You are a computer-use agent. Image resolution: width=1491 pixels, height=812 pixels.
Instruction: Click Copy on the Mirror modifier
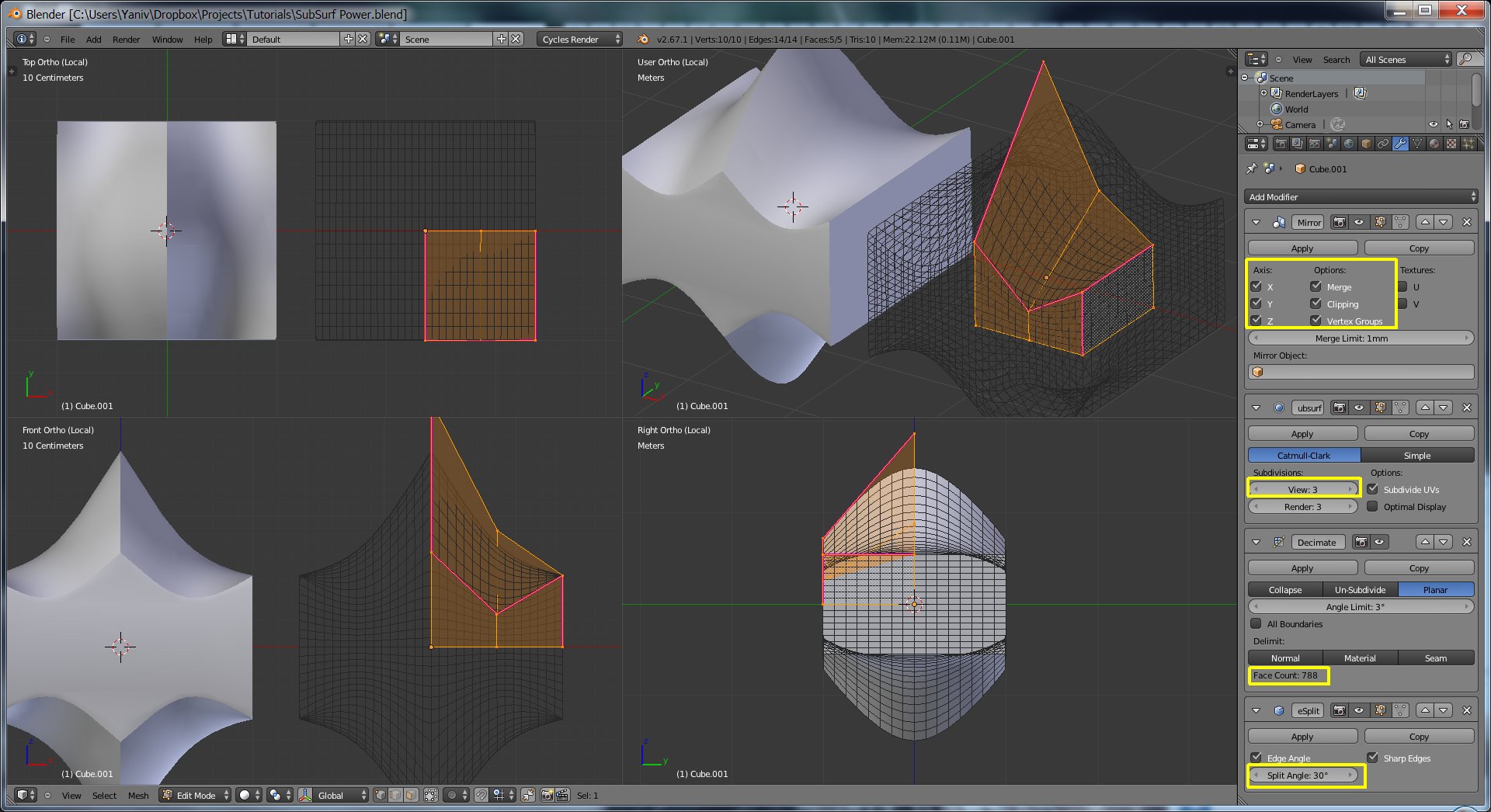click(x=1419, y=248)
